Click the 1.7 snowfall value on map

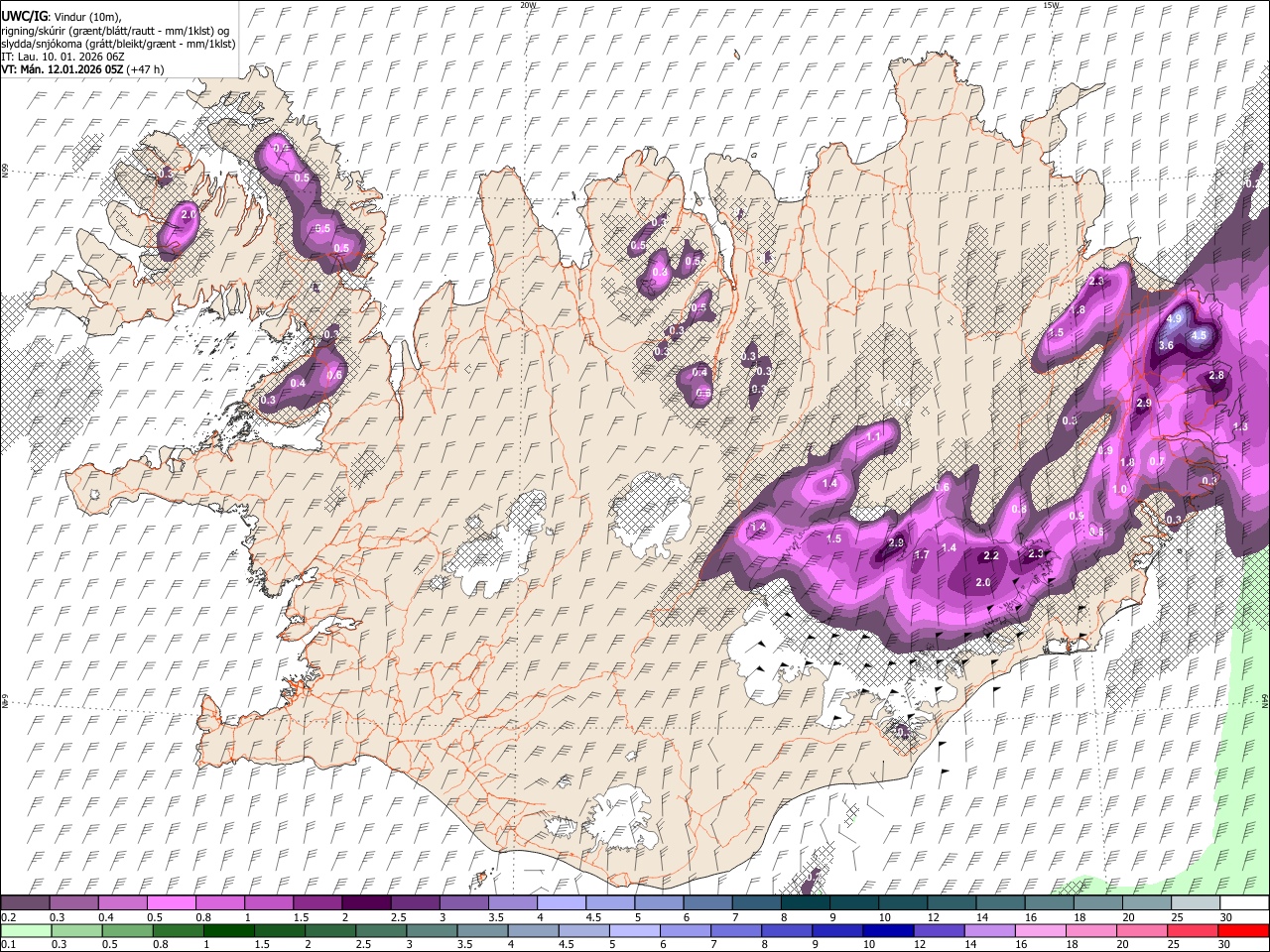(x=921, y=555)
